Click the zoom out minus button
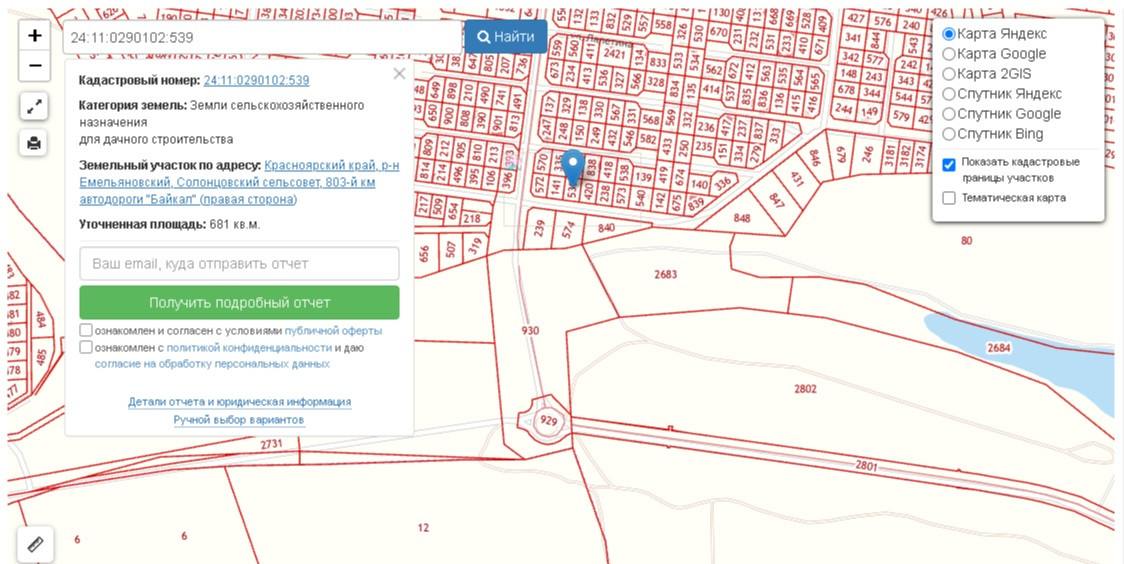The image size is (1124, 564). [x=34, y=66]
